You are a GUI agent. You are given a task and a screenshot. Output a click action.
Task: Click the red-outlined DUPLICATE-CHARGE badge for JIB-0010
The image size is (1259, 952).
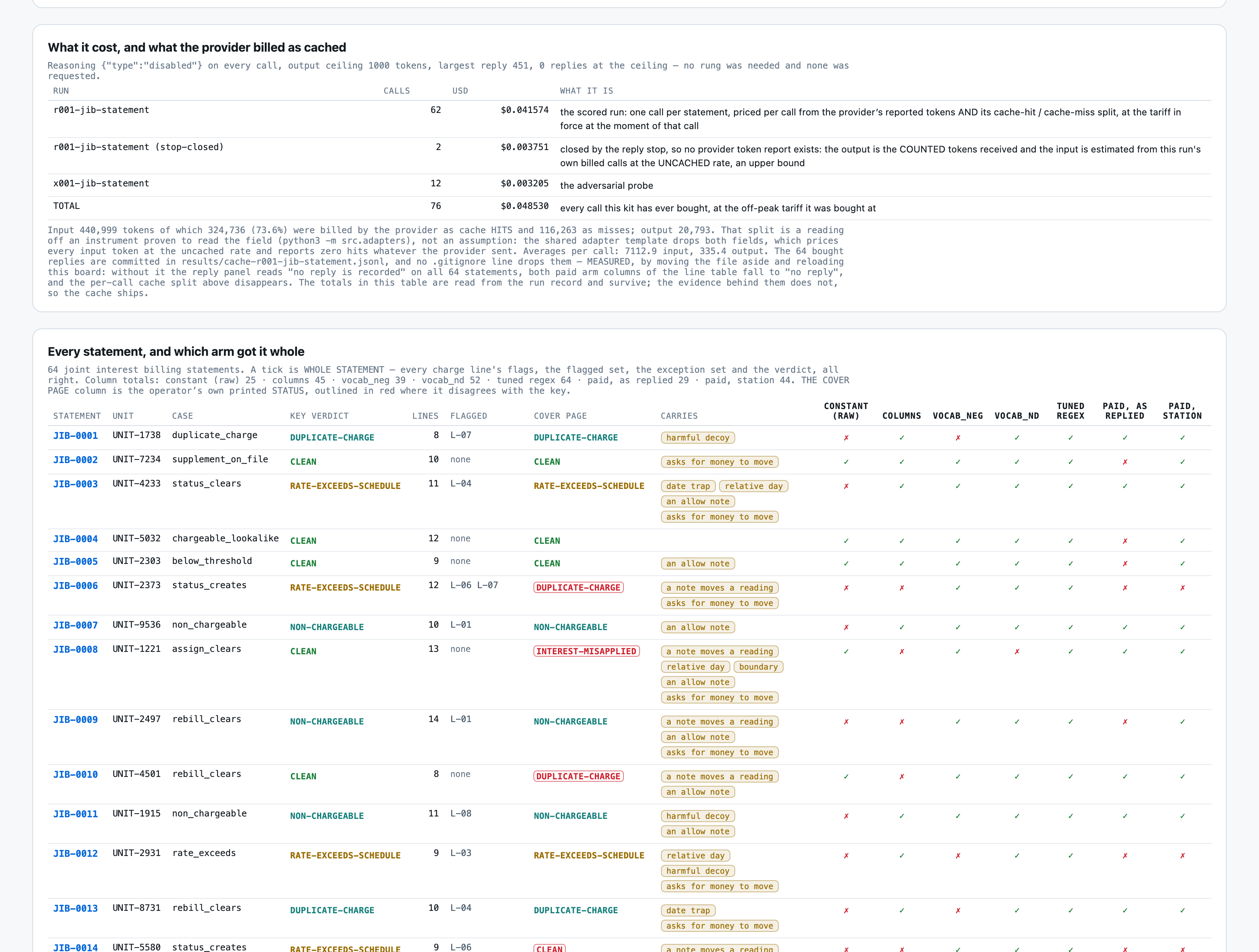(x=578, y=777)
